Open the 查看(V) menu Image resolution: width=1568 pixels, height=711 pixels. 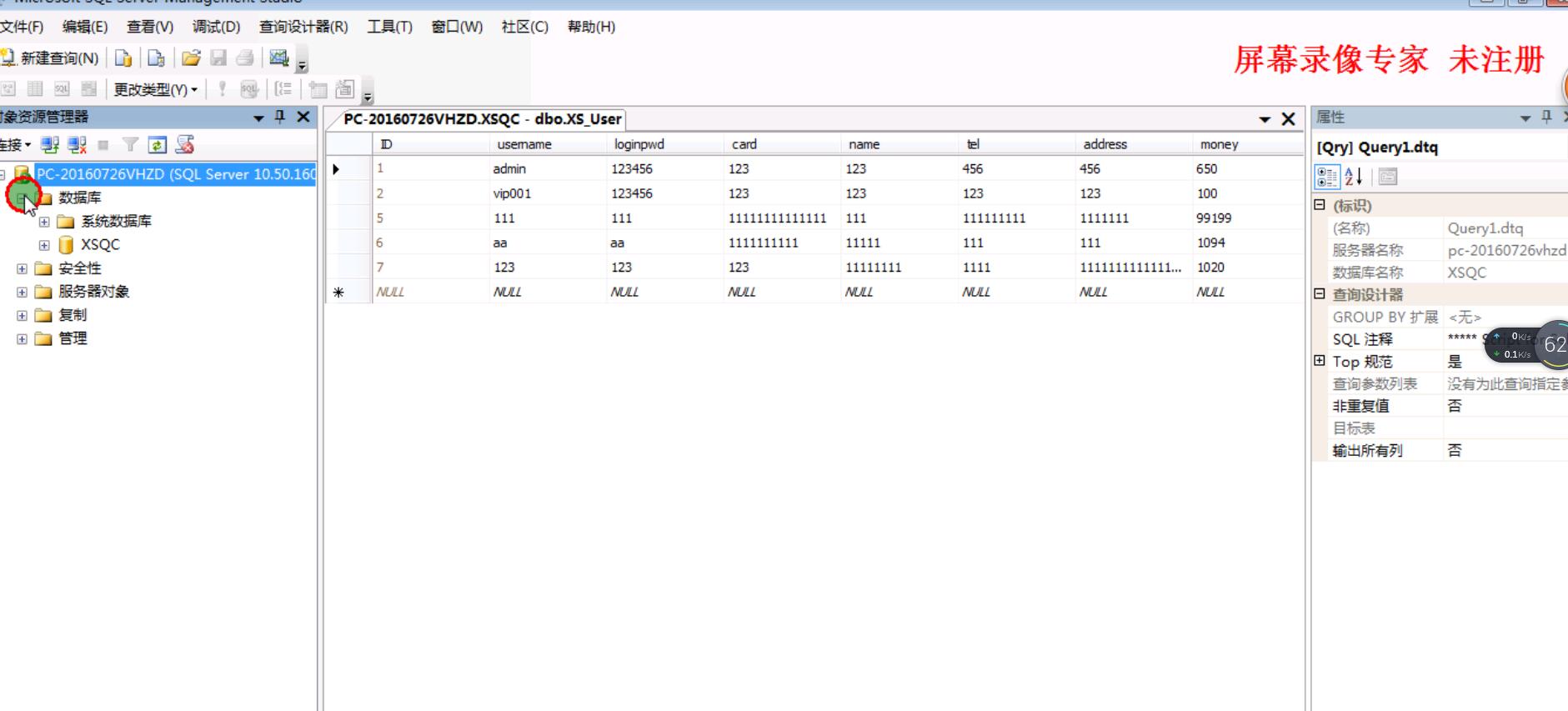(150, 27)
